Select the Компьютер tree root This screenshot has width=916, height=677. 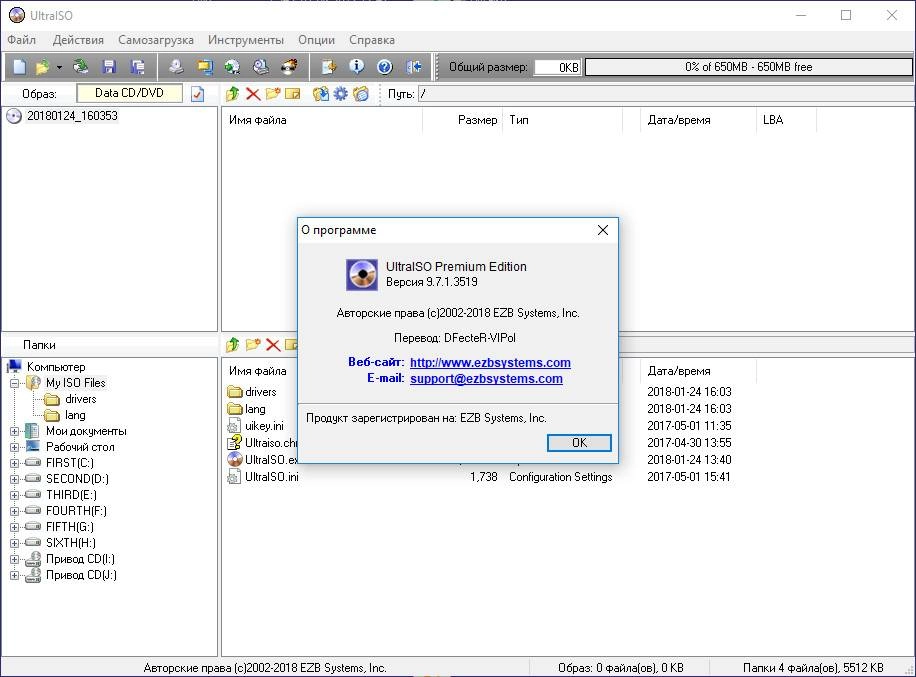56,367
